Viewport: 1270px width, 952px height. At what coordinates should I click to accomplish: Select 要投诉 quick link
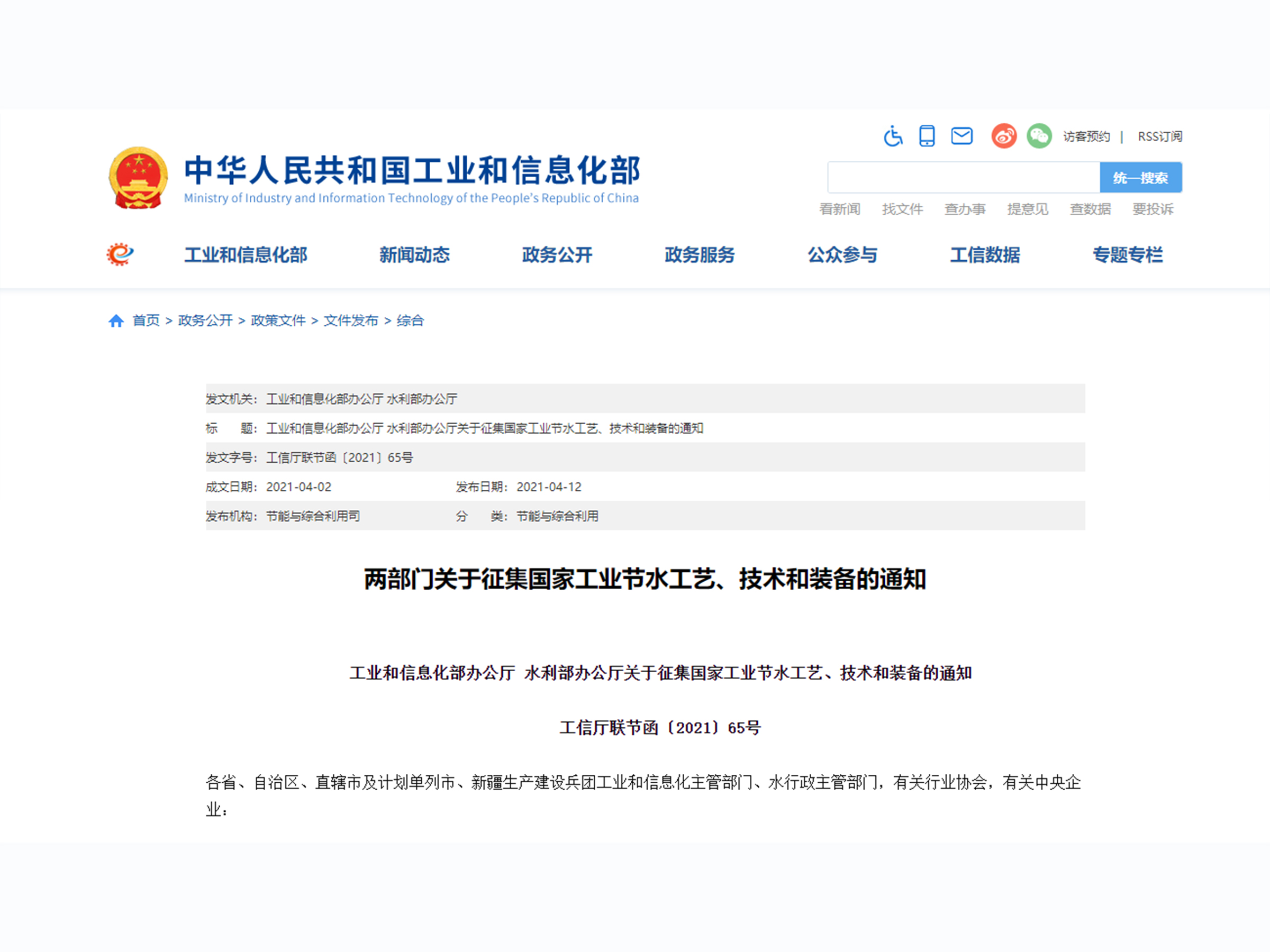1153,209
